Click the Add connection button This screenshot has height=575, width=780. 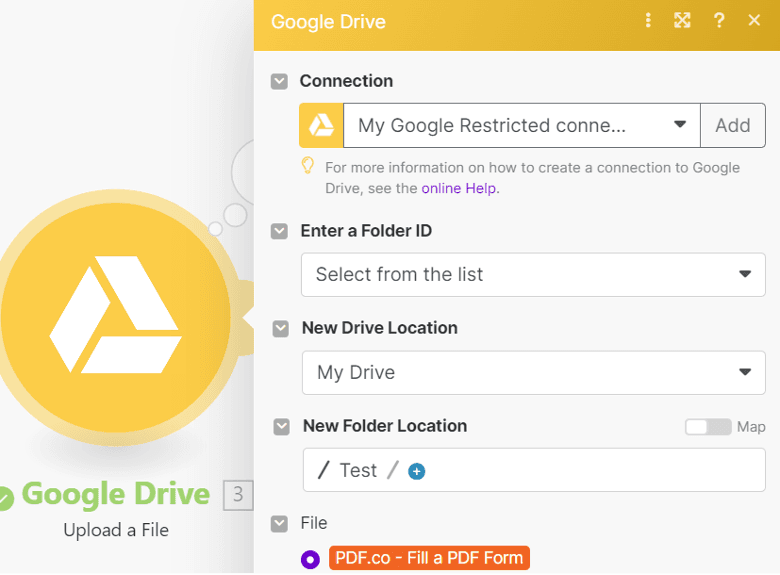click(x=733, y=125)
